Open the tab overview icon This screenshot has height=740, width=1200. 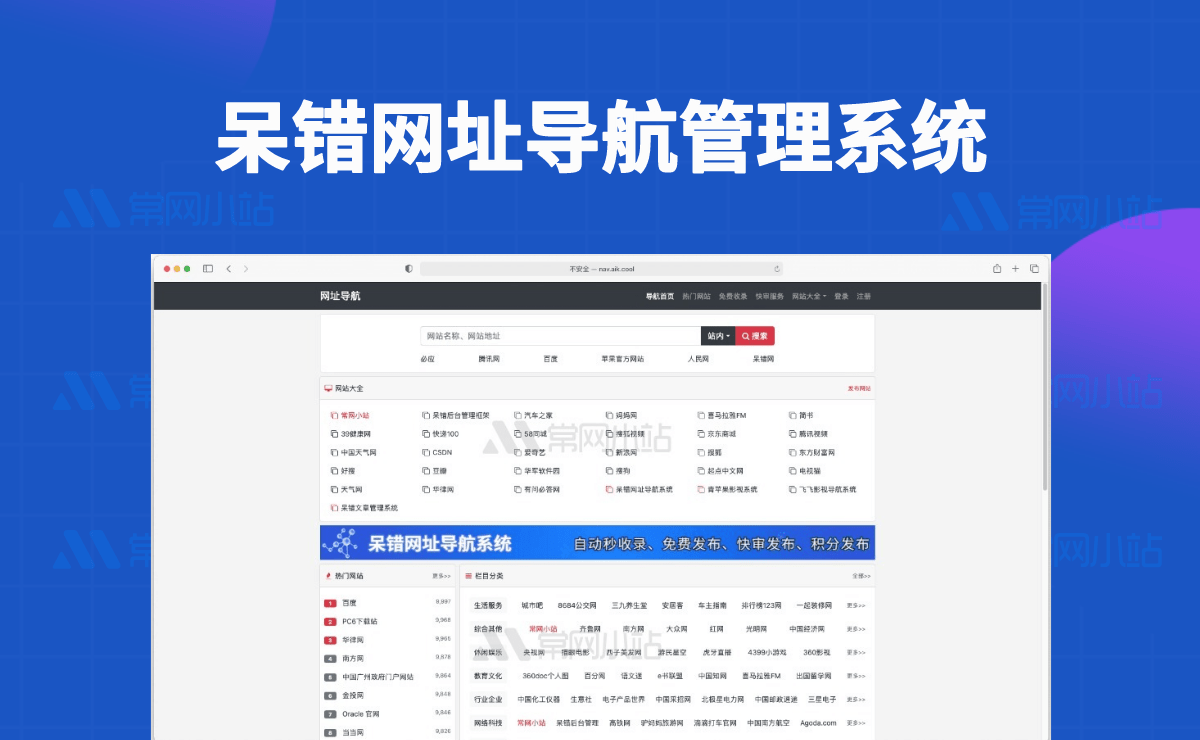click(1034, 268)
